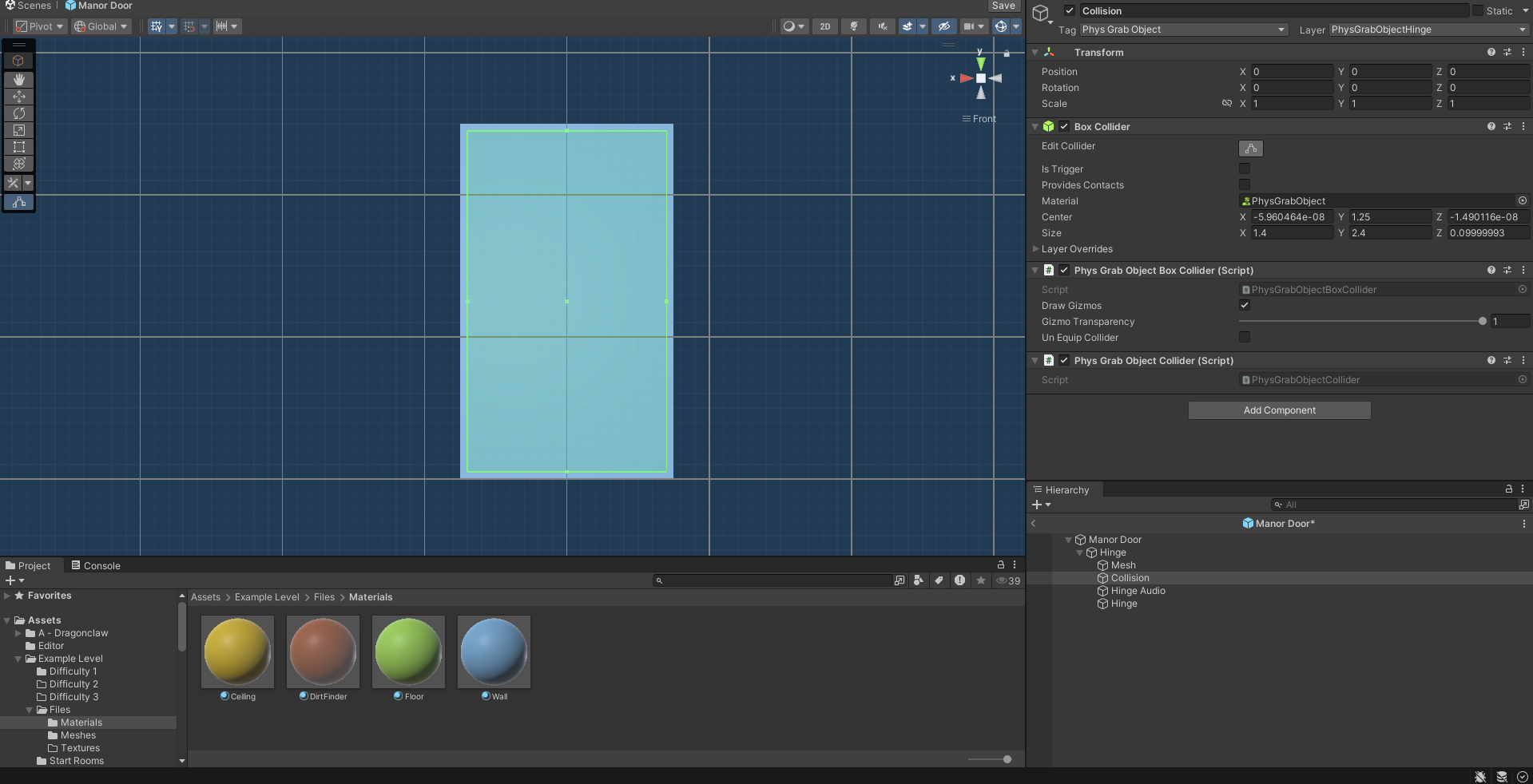The height and width of the screenshot is (784, 1533).
Task: Toggle scene view lighting
Action: pos(853,26)
